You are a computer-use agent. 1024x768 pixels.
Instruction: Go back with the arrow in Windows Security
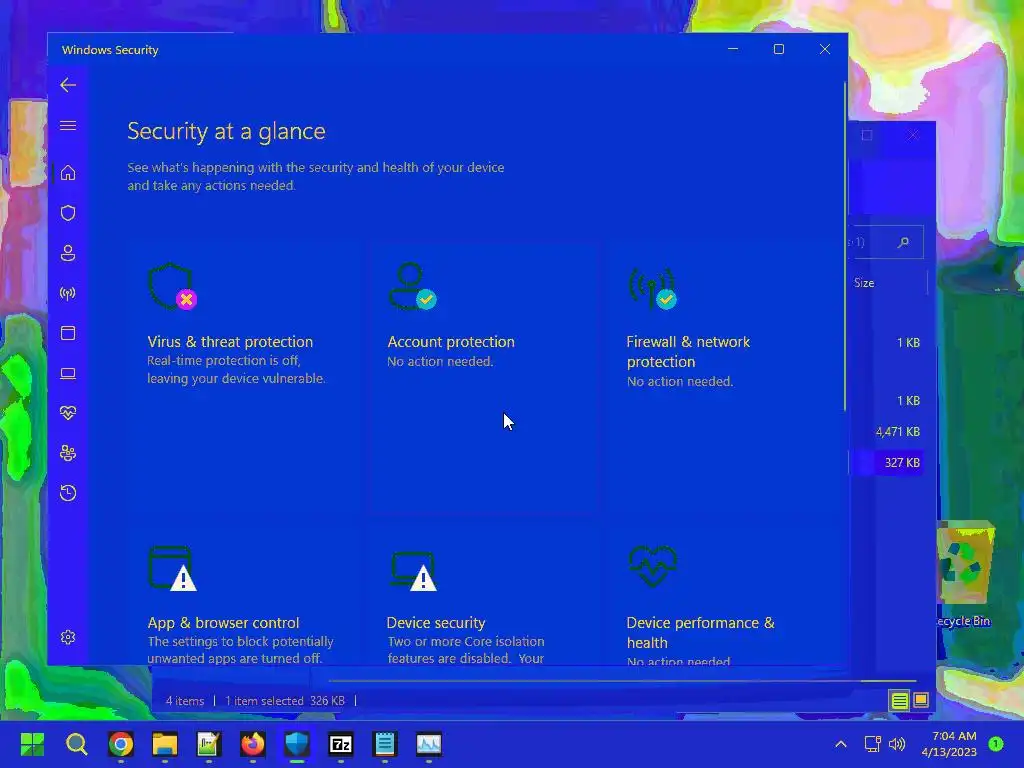coord(68,85)
